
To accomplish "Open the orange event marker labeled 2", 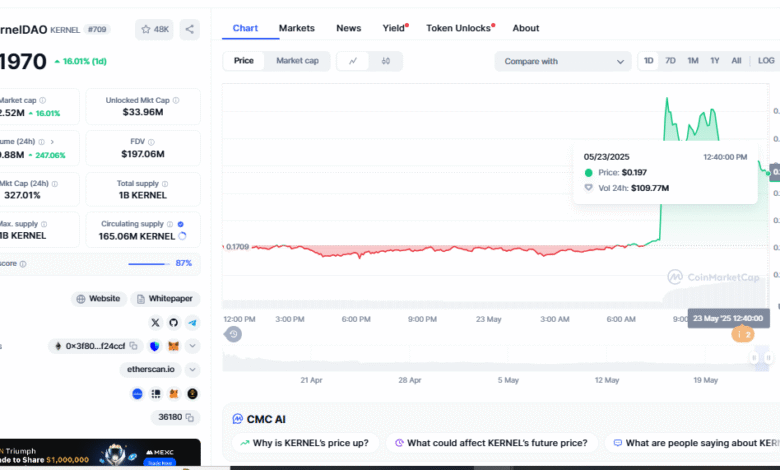I will pos(742,334).
